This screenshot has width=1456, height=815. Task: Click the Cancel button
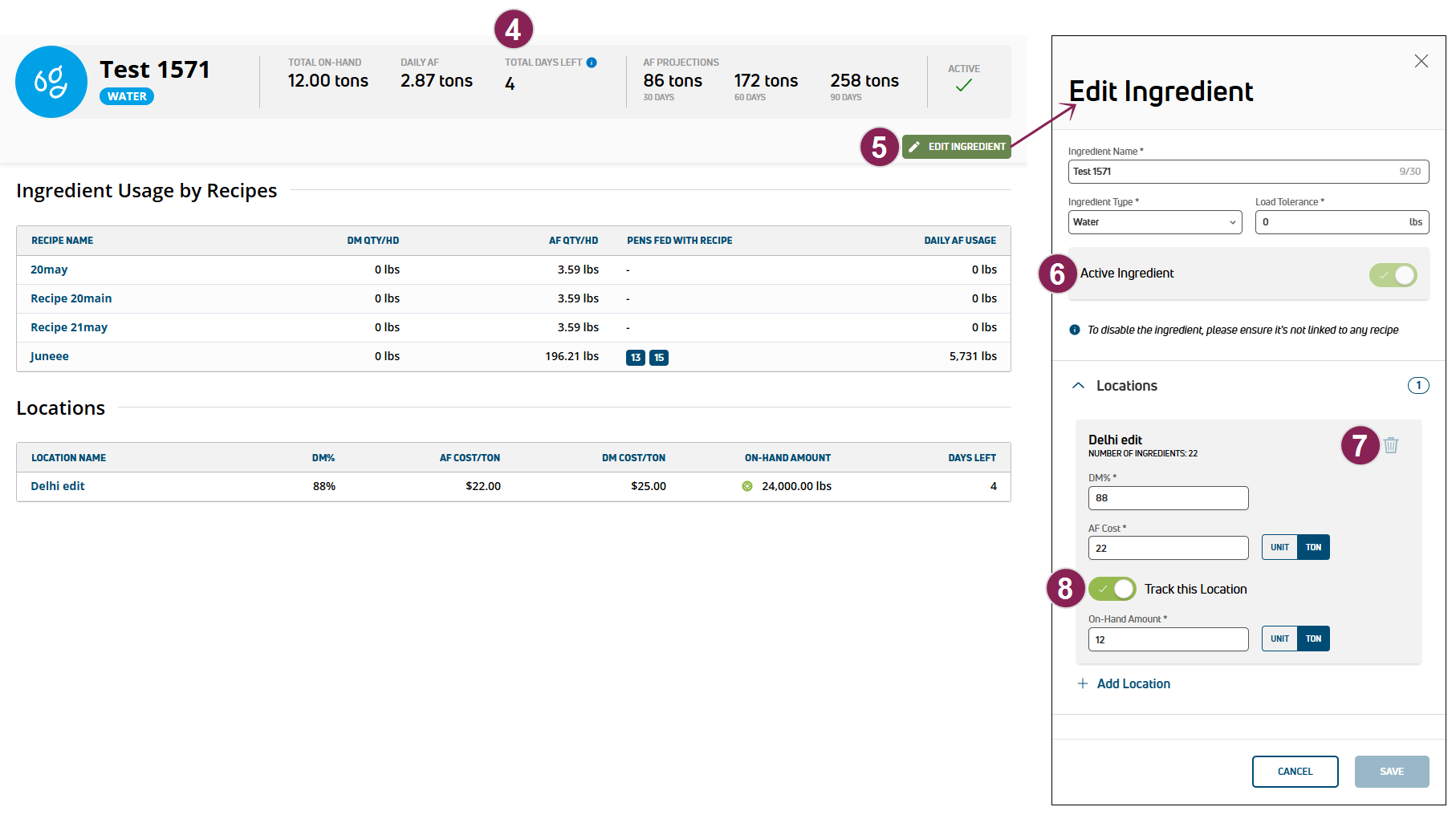[1295, 772]
